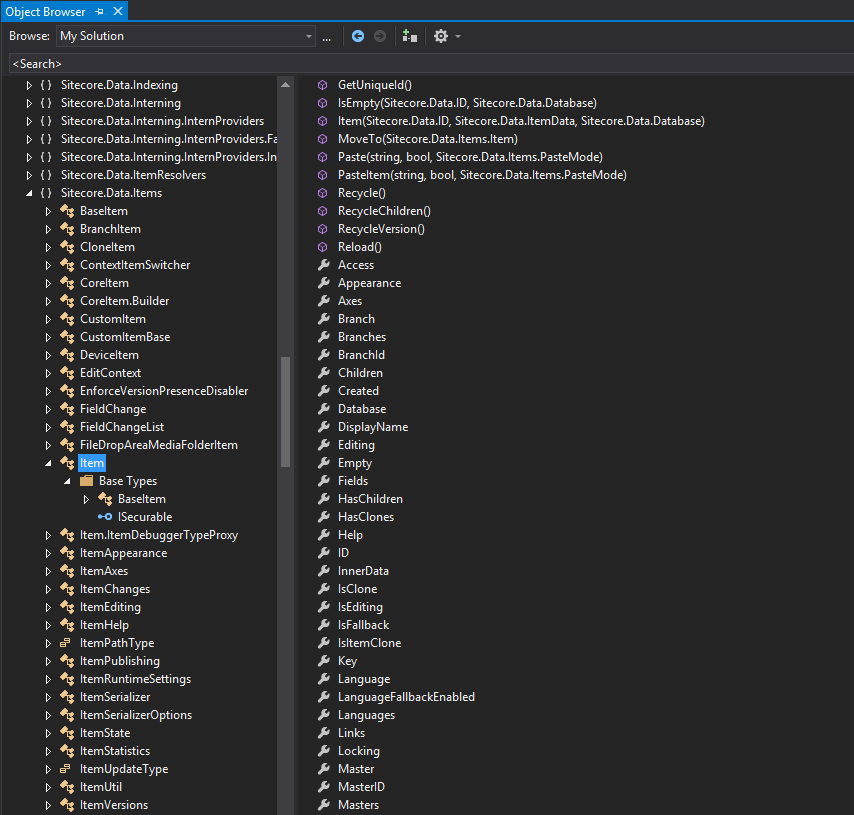Click the interface icon beside ISecurable
Viewport: 854px width, 815px height.
coord(105,516)
